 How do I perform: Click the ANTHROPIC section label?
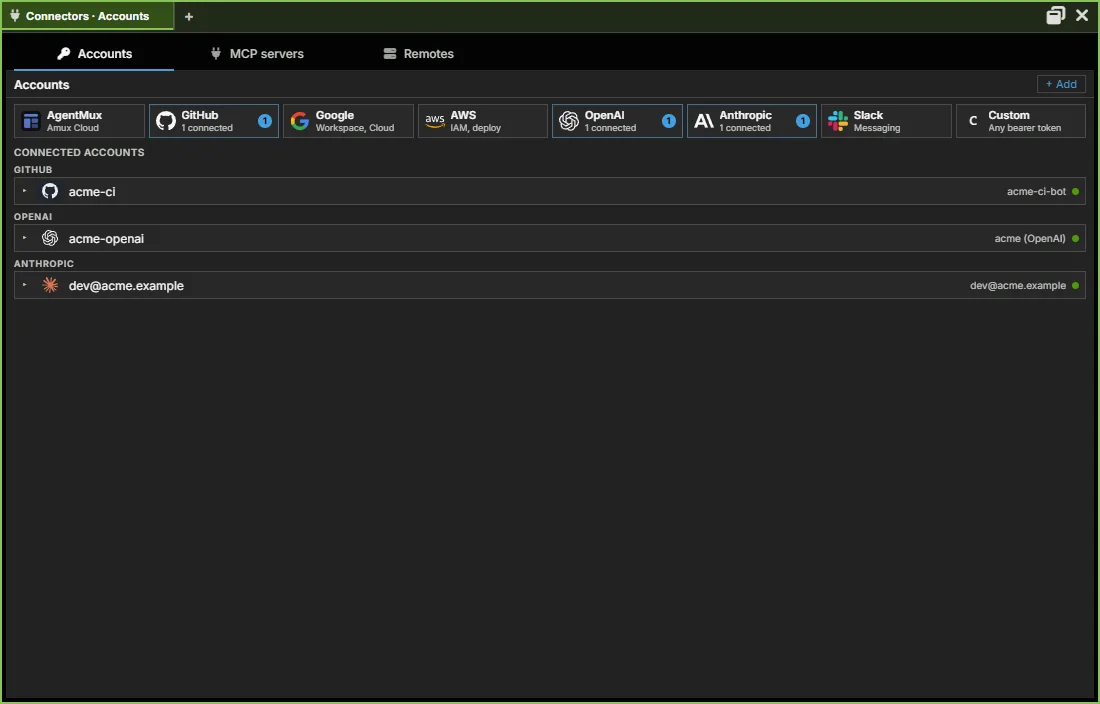(x=43, y=264)
